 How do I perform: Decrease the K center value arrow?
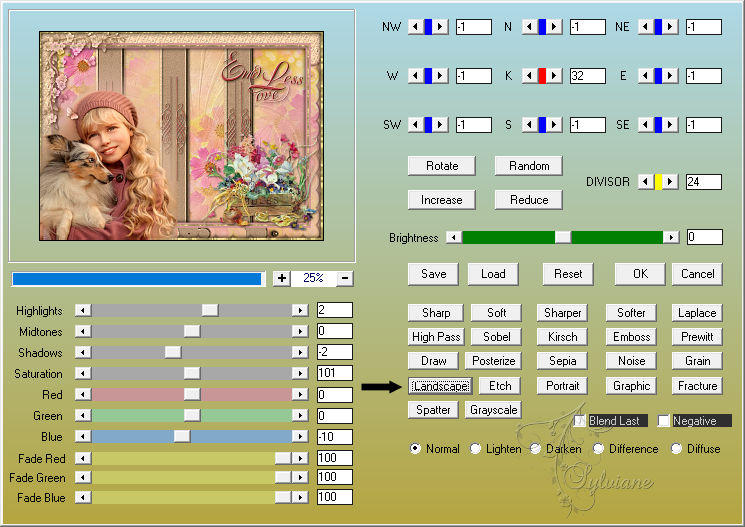click(x=530, y=76)
